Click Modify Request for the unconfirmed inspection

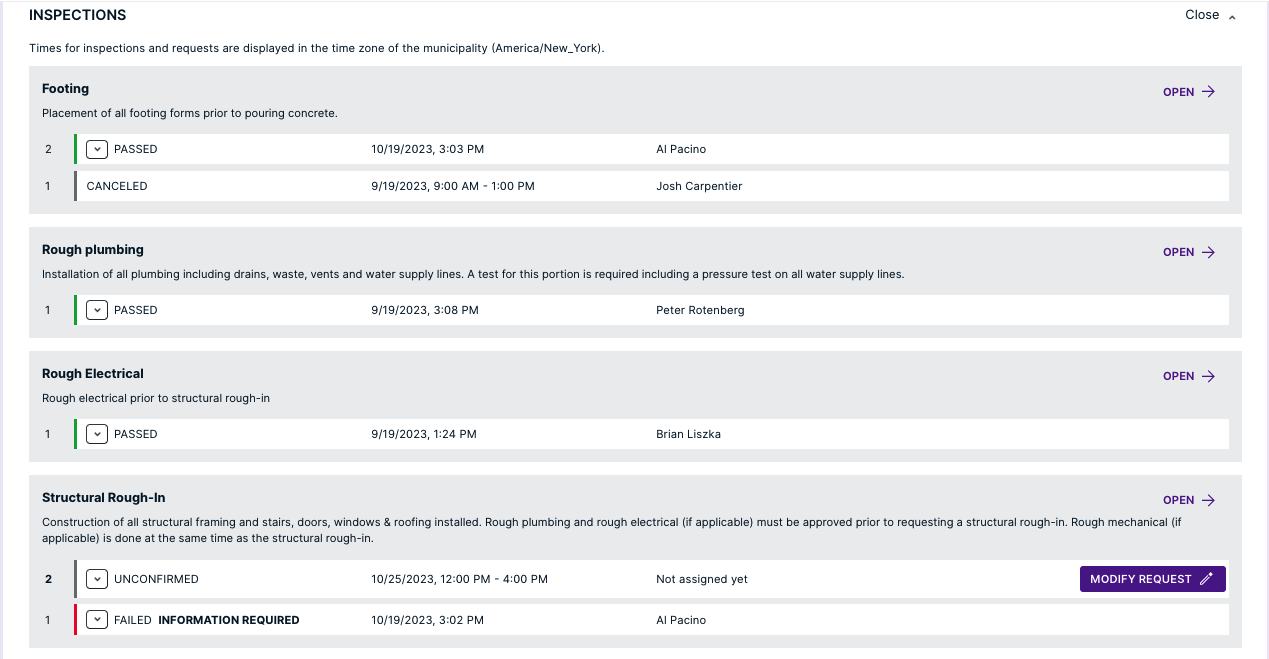[x=1145, y=578]
